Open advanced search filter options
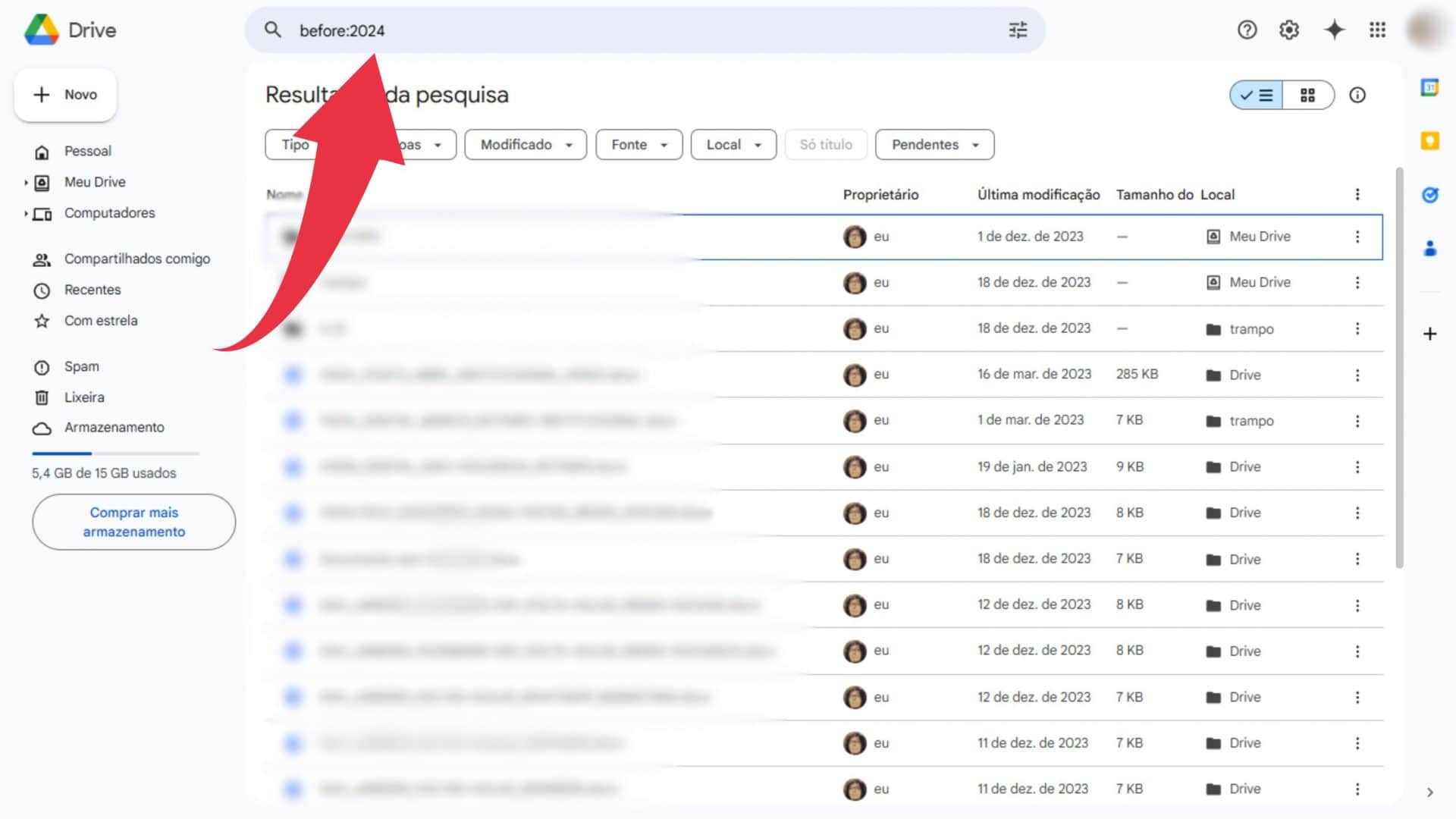This screenshot has height=819, width=1456. click(x=1018, y=30)
